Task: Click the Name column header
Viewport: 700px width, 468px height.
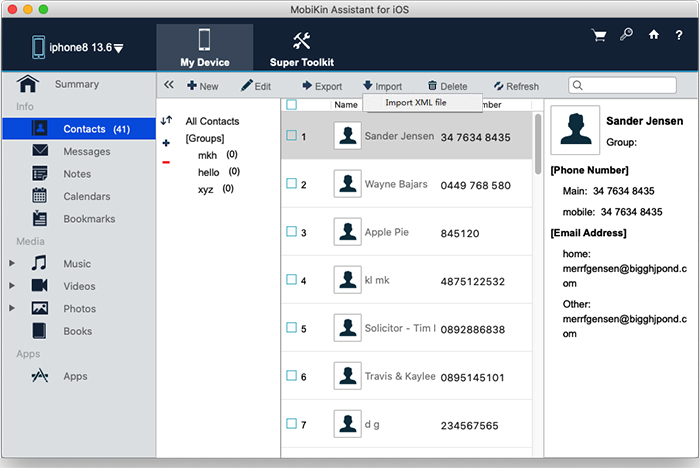Action: [x=346, y=104]
